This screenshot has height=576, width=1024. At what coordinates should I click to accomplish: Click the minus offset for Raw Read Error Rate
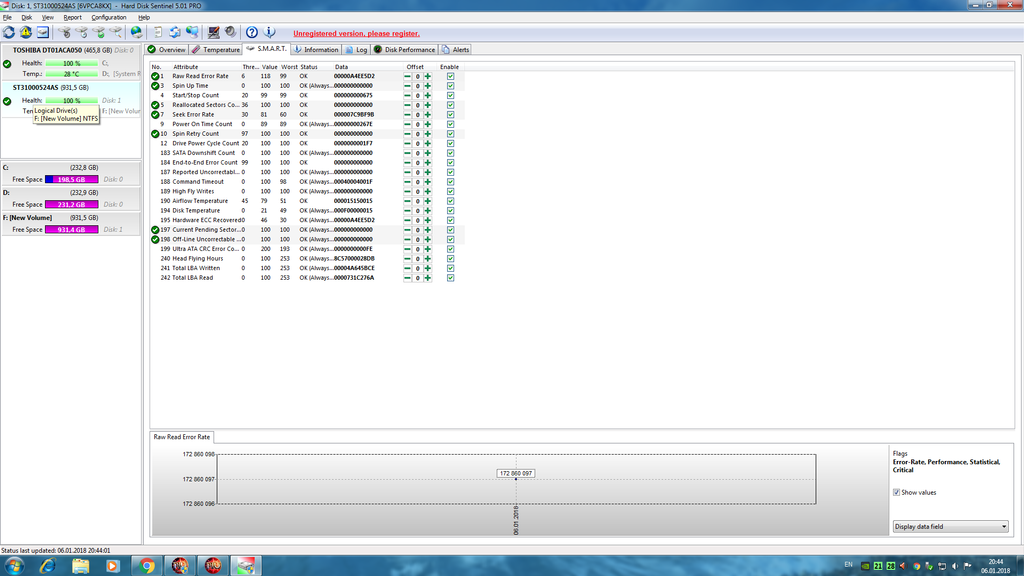pos(408,76)
